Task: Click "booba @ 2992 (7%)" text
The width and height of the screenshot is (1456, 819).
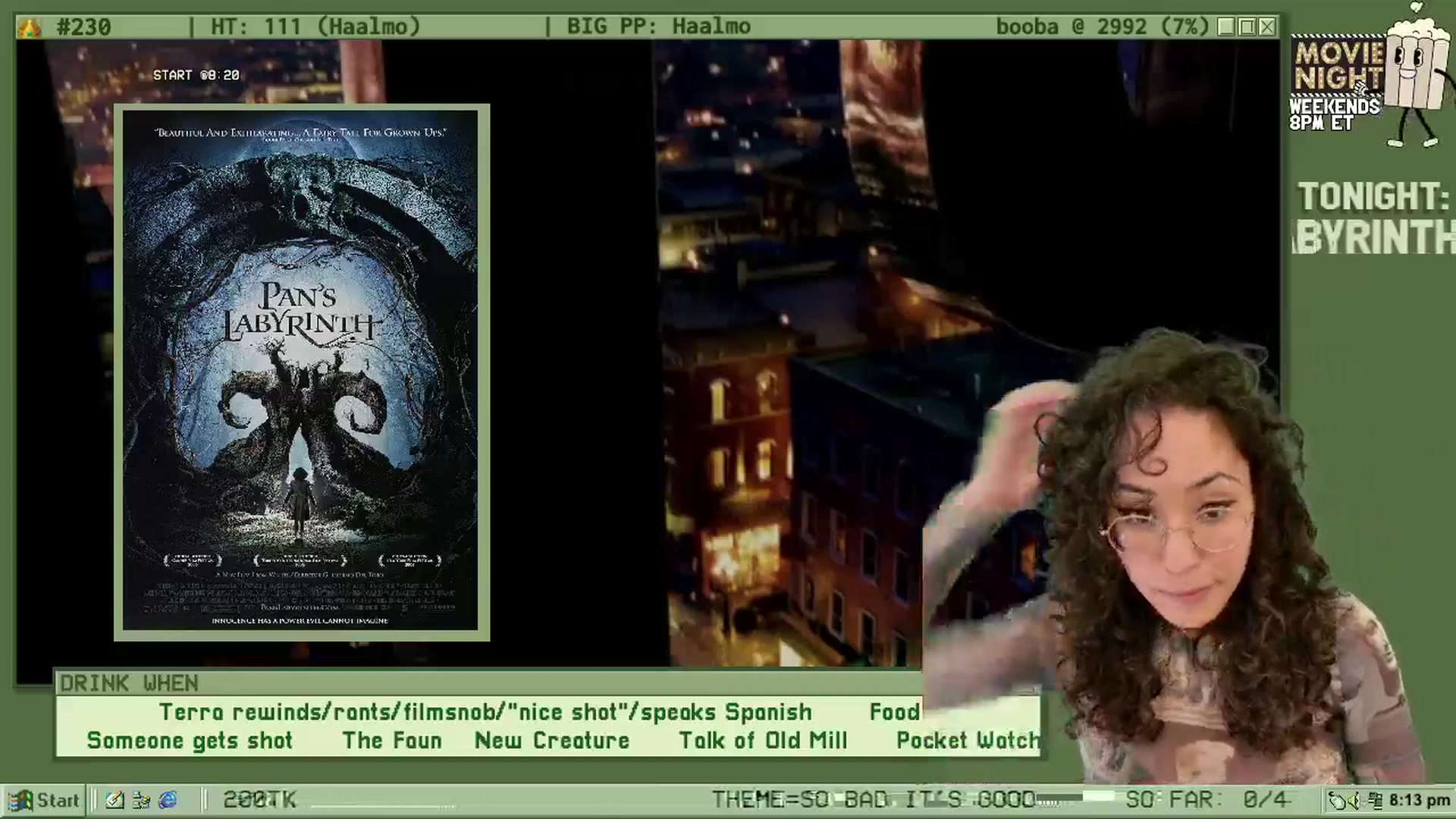Action: pos(1103,27)
